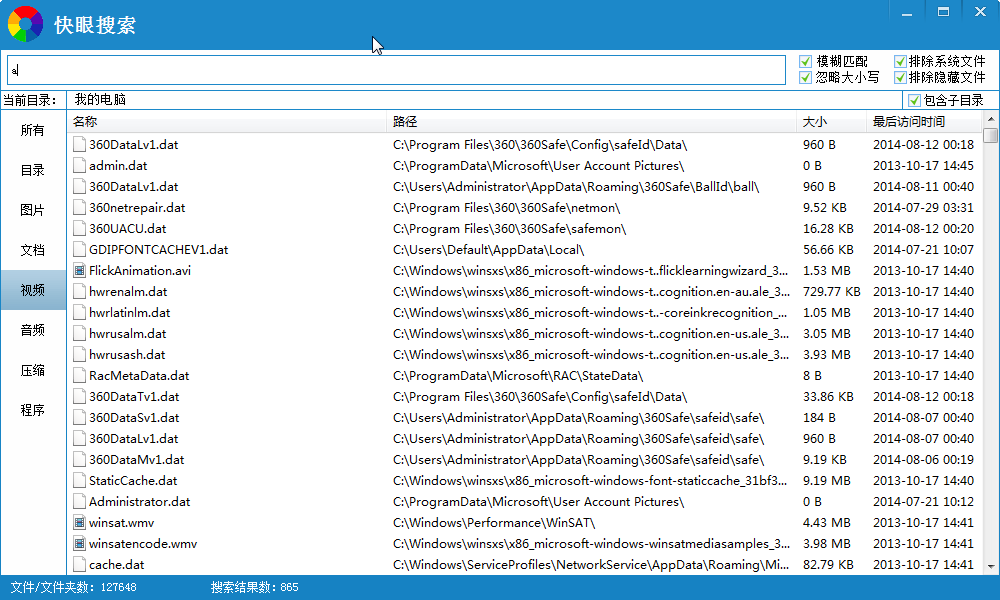The width and height of the screenshot is (1000, 600).
Task: Switch to the 图片 category tab
Action: (x=33, y=210)
